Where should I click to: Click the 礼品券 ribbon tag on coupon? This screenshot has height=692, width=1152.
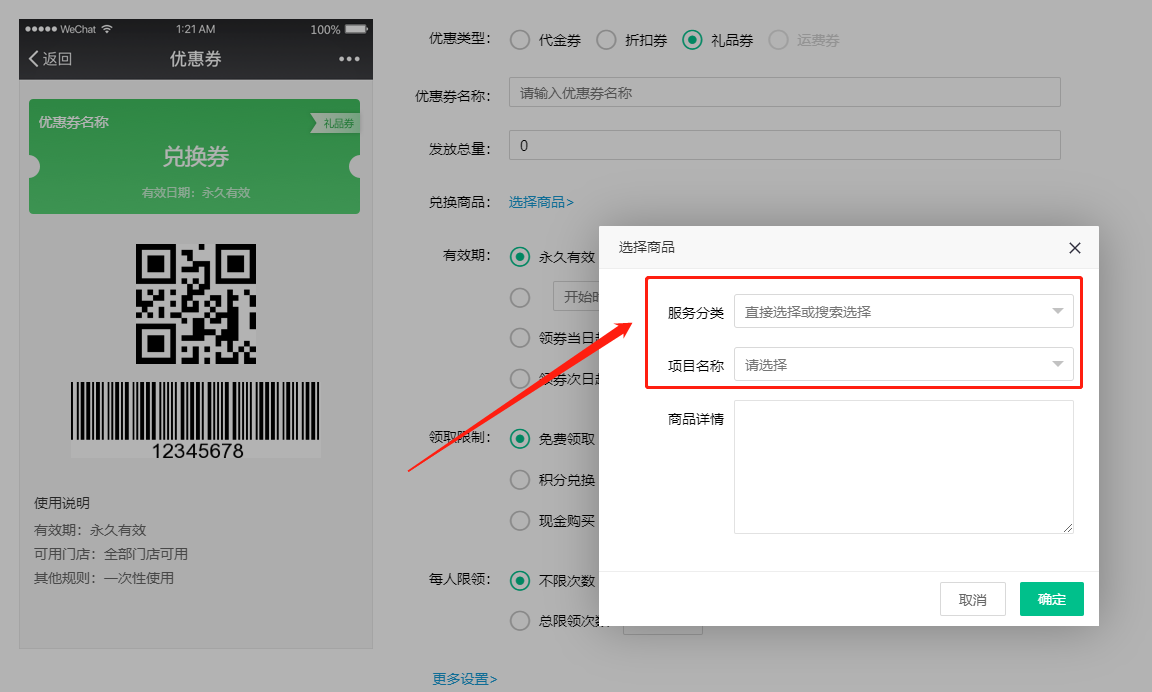[336, 123]
